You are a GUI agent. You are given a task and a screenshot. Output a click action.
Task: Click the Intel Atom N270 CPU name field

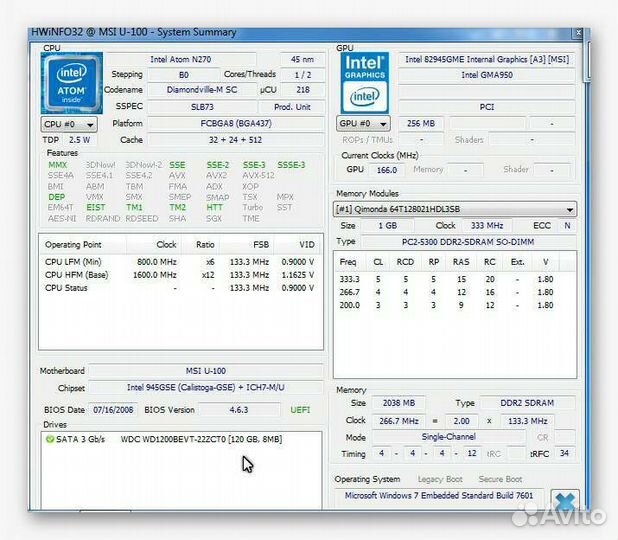(x=181, y=60)
